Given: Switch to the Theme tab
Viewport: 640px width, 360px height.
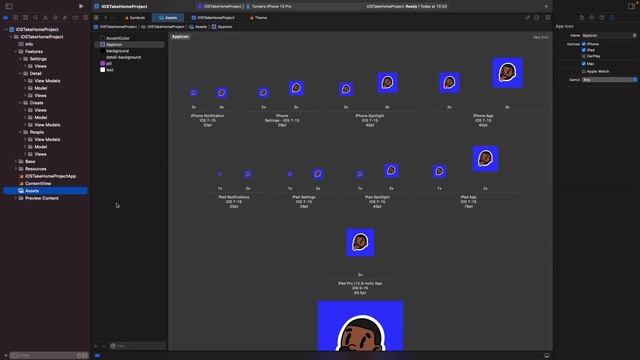Looking at the screenshot, I should 258,18.
